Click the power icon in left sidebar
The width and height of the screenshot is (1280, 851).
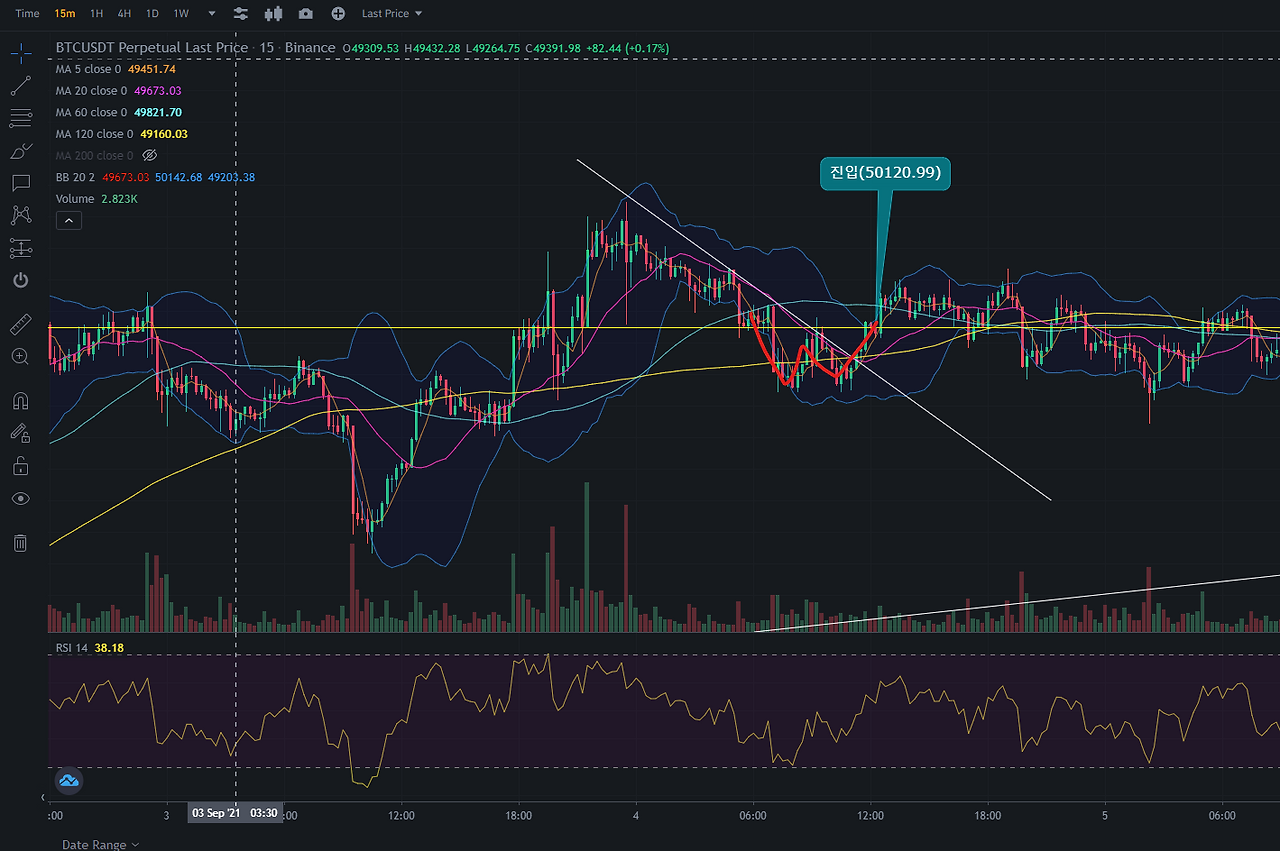pos(20,280)
